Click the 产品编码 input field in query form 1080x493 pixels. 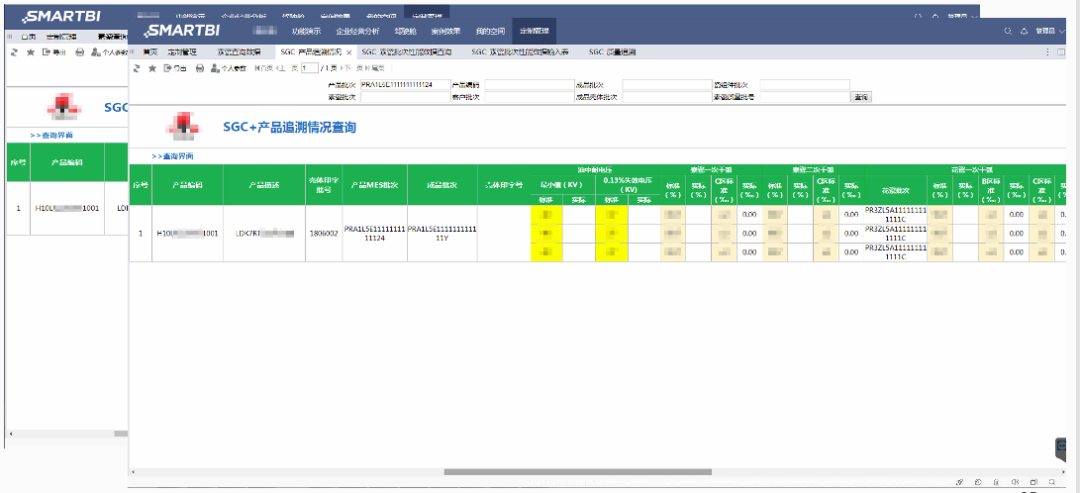529,85
